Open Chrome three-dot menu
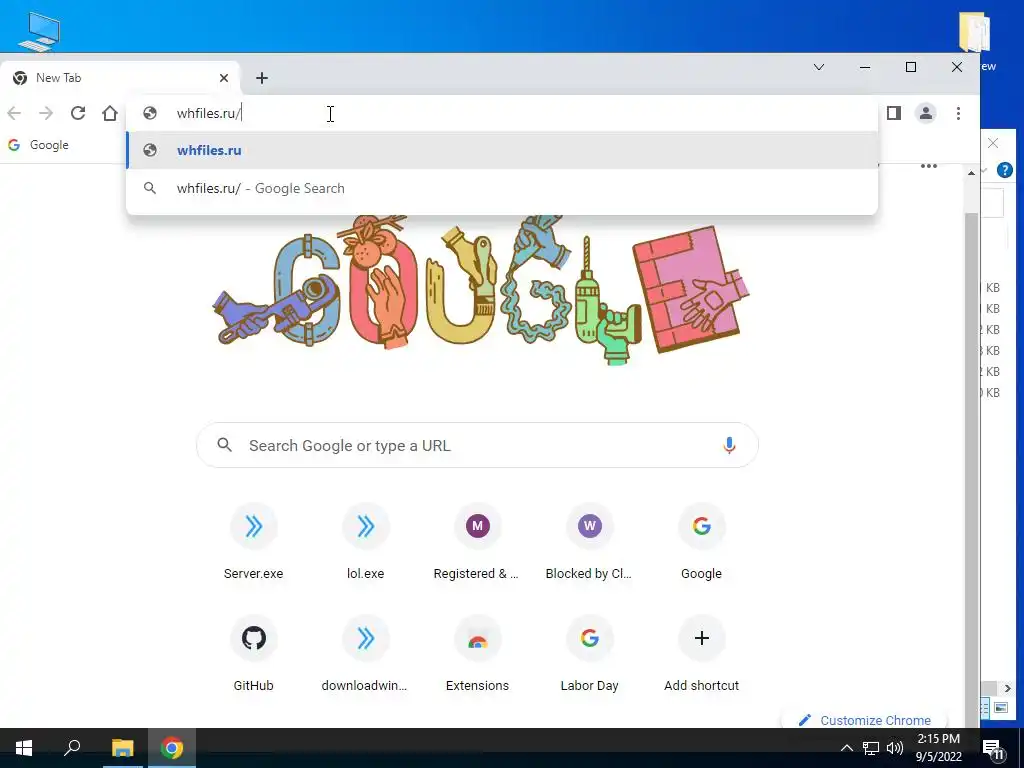 (958, 113)
